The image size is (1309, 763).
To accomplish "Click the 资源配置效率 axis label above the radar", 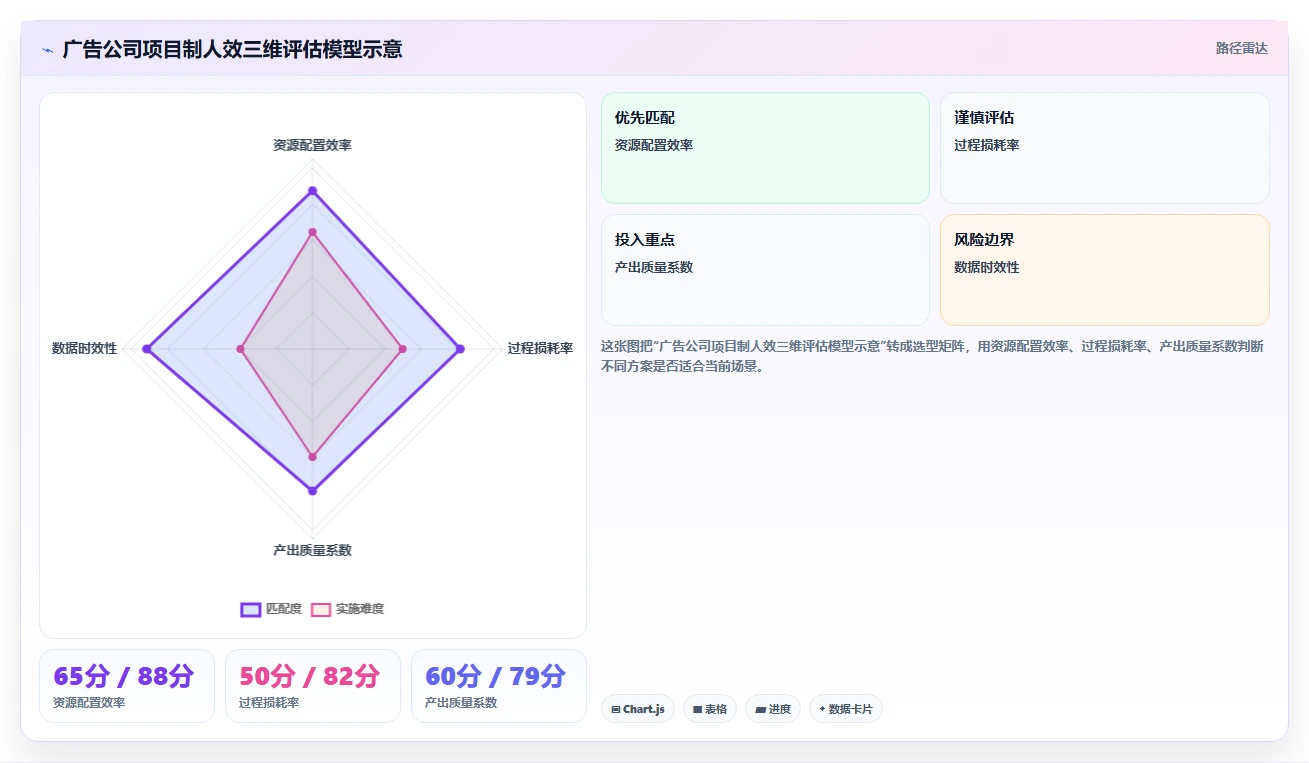I will click(x=312, y=145).
